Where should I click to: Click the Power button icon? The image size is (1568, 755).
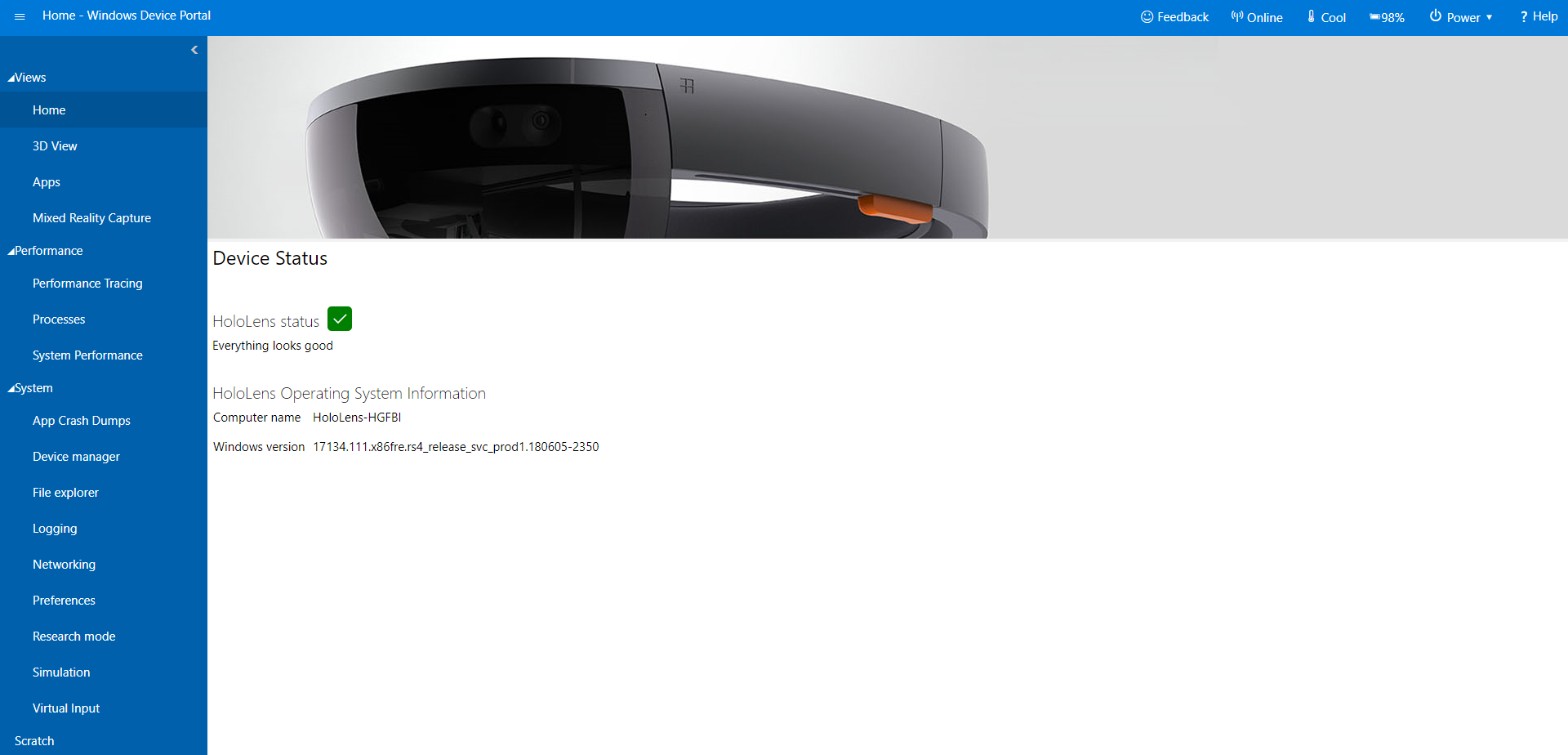pyautogui.click(x=1435, y=16)
